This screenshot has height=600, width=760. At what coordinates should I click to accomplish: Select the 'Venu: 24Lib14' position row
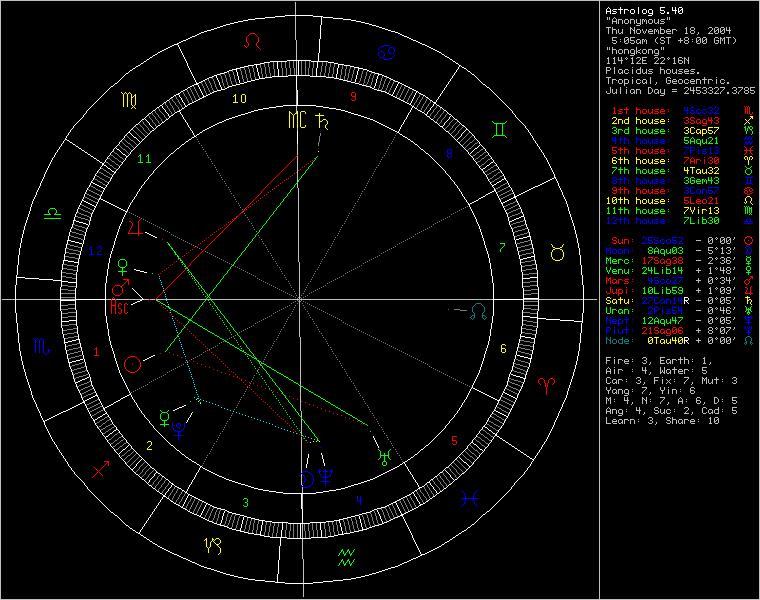point(680,271)
